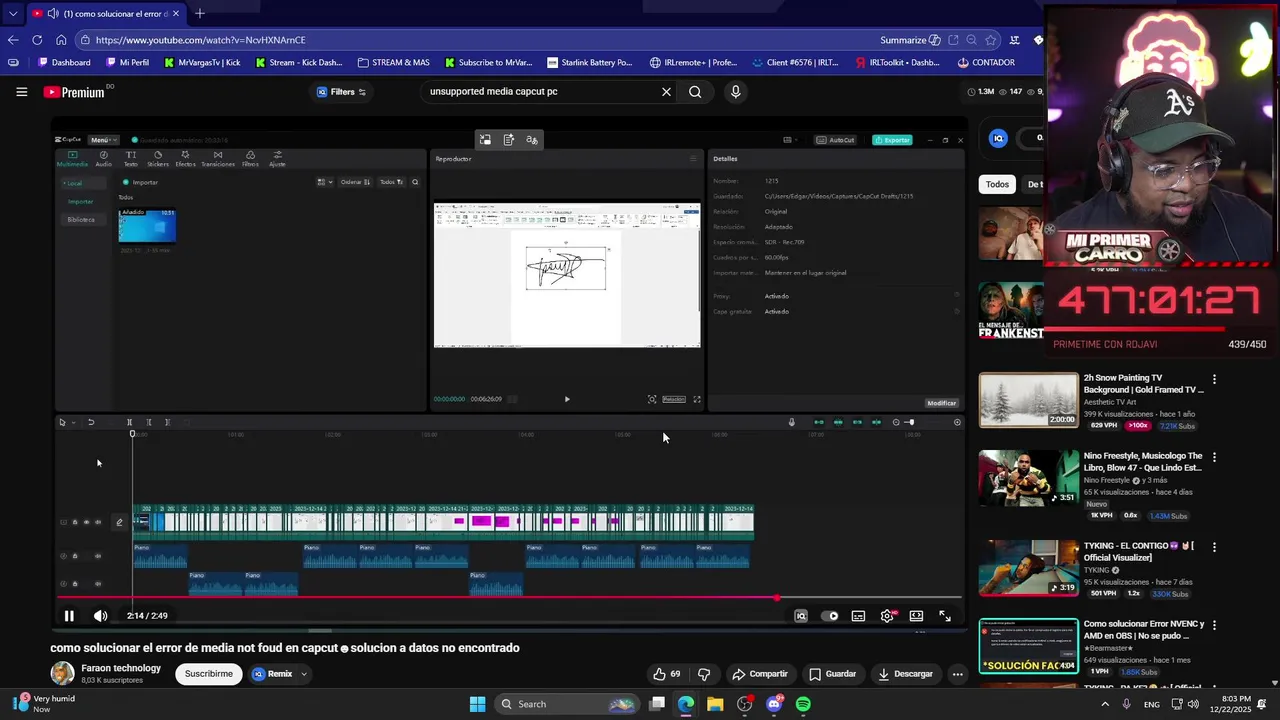Open STREAM & MAS bookmarks folder
The height and width of the screenshot is (720, 1280).
(x=393, y=62)
